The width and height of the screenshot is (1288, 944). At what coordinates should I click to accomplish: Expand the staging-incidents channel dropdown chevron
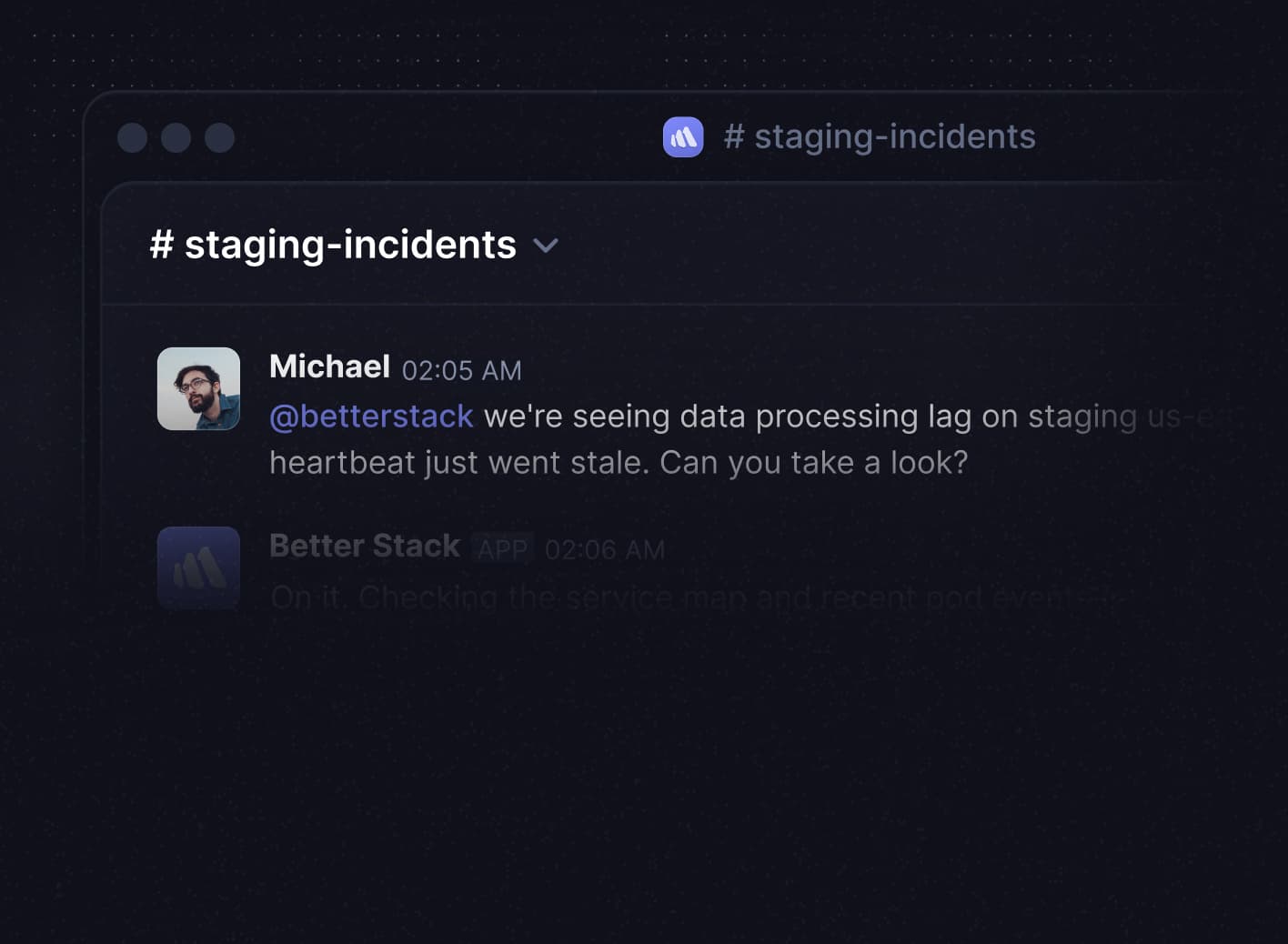546,246
